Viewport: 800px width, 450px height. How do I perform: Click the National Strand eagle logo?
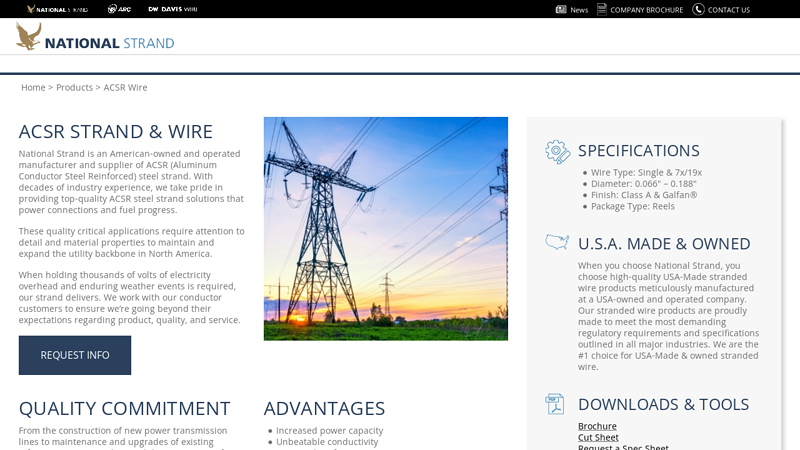coord(95,37)
